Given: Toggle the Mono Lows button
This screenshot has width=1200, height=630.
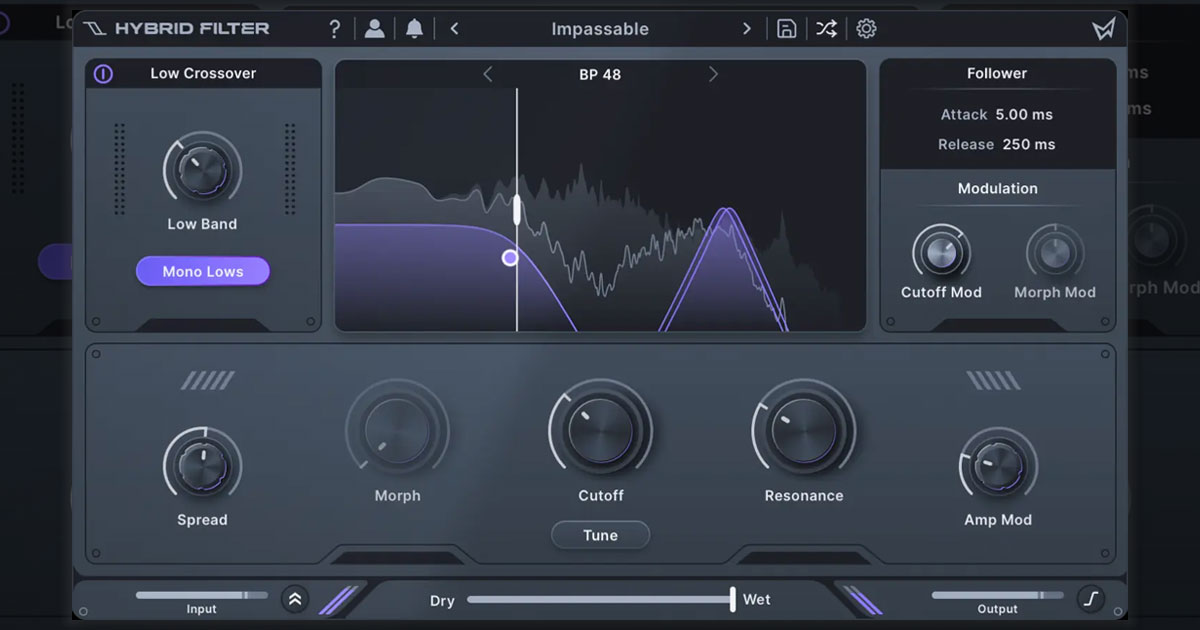Looking at the screenshot, I should 203,271.
